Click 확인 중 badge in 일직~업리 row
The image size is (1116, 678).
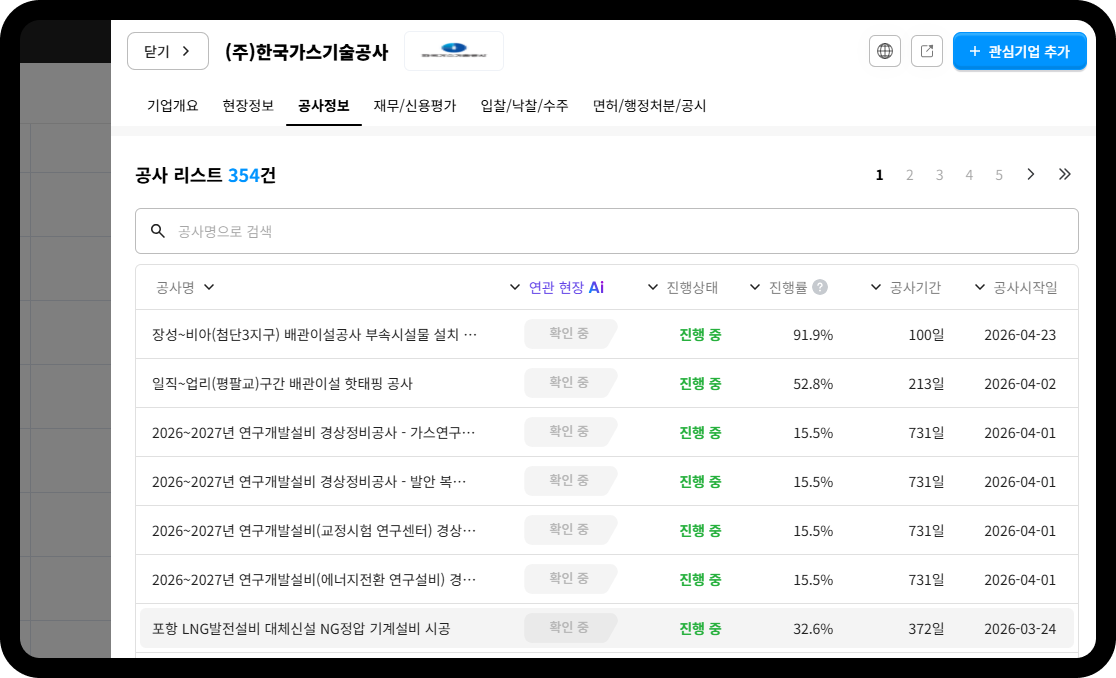[x=569, y=383]
